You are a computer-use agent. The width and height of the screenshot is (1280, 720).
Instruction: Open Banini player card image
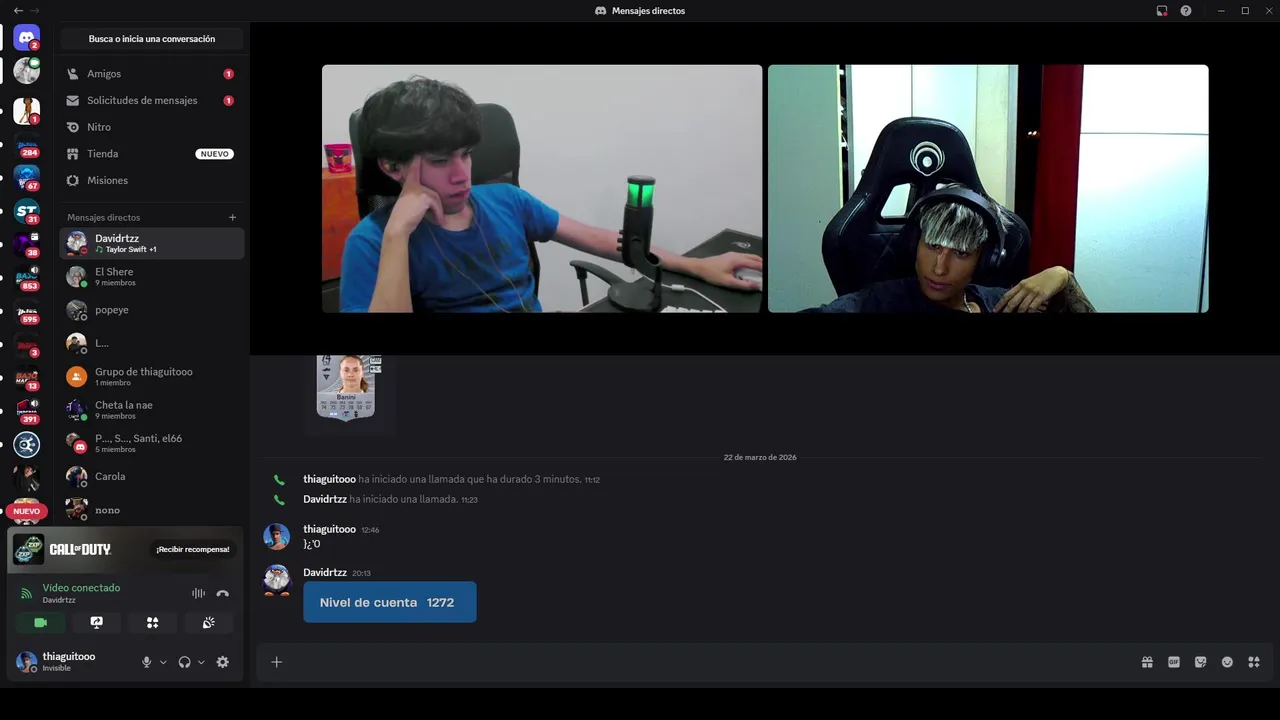[x=346, y=388]
